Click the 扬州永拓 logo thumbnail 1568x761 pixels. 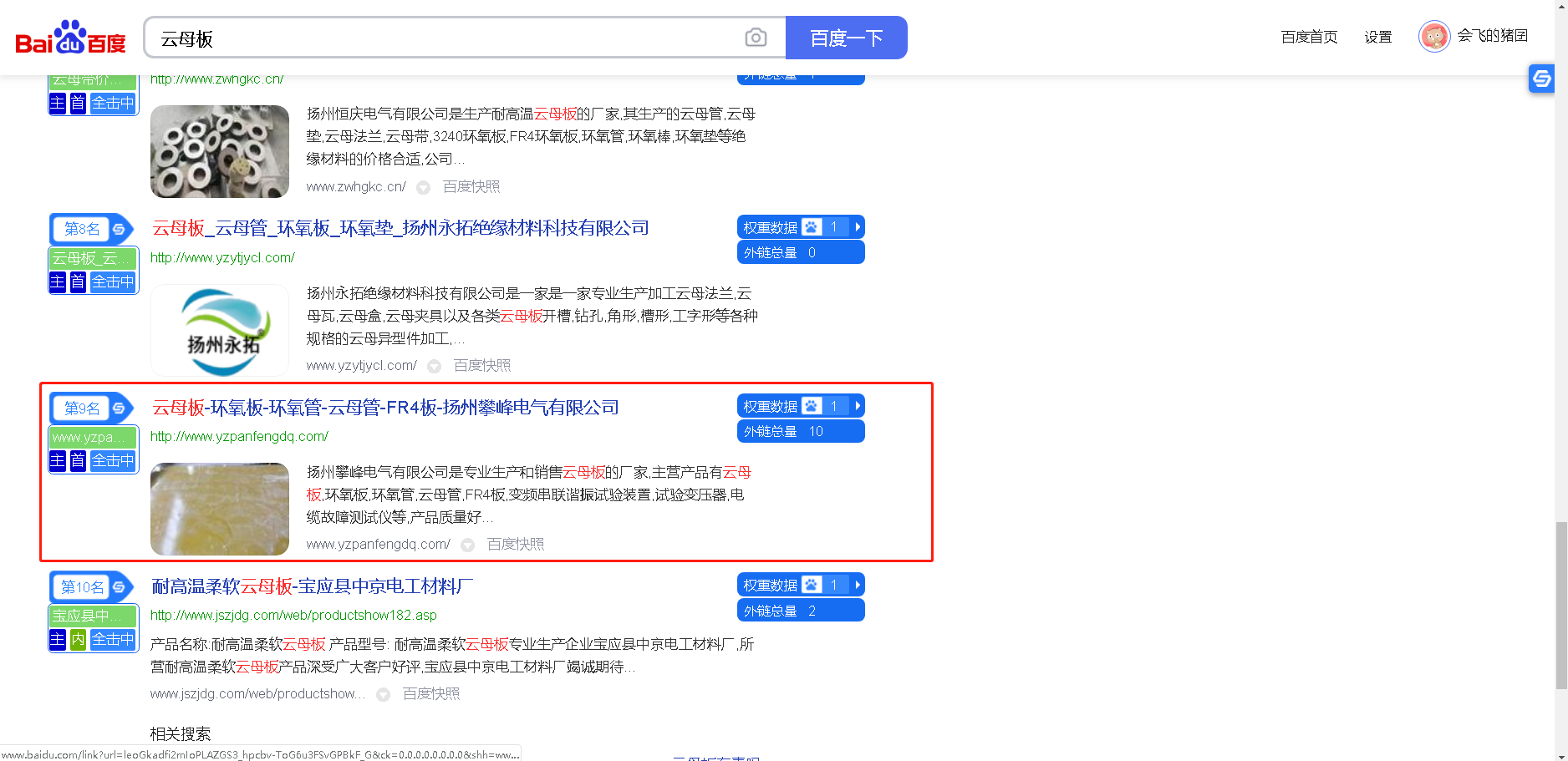pos(220,331)
